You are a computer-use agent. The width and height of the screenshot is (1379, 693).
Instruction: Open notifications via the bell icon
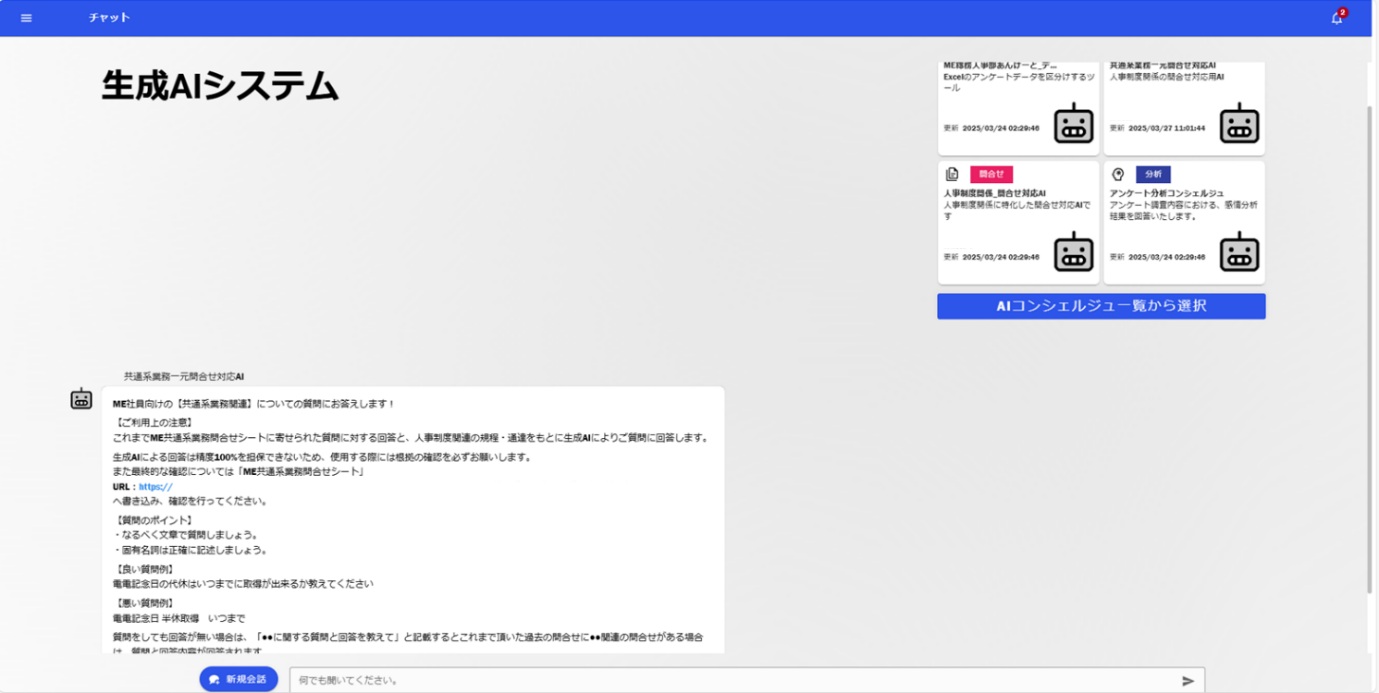pos(1336,18)
